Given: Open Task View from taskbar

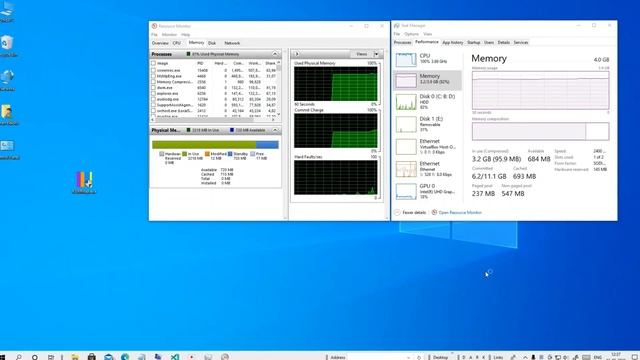Looking at the screenshot, I should click(x=51, y=357).
